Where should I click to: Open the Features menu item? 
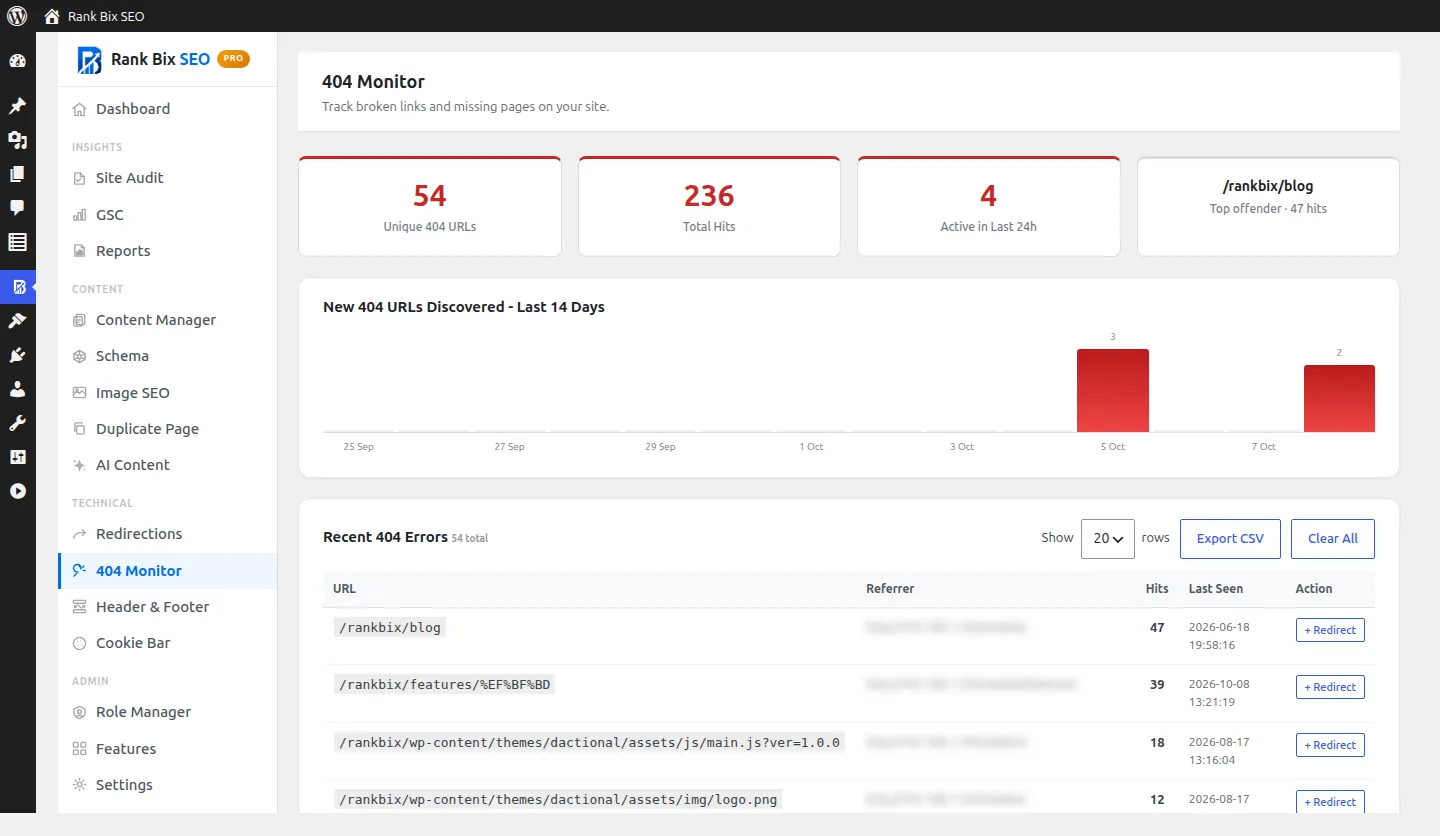point(167,749)
